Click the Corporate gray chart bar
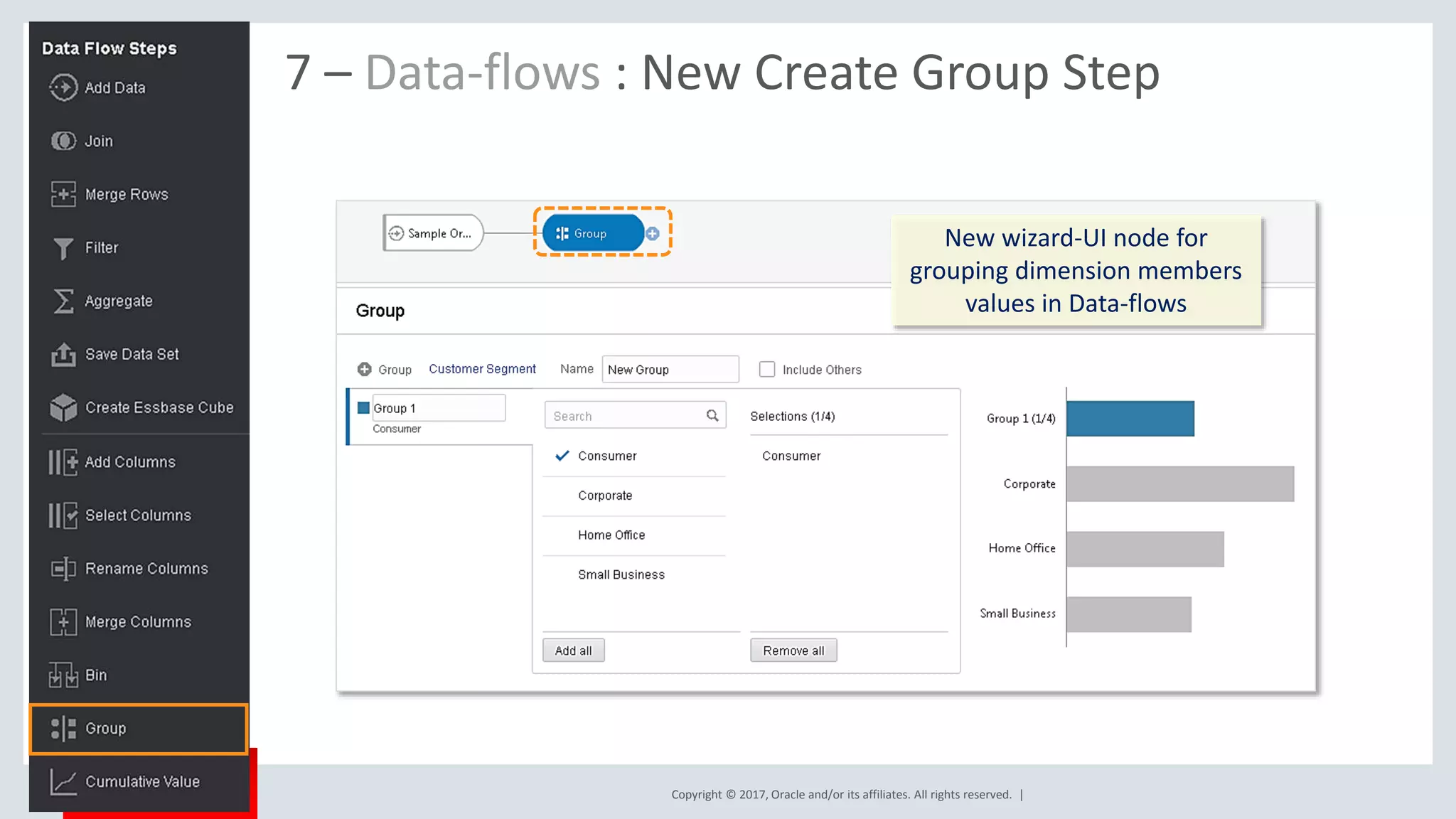1456x819 pixels. 1180,484
